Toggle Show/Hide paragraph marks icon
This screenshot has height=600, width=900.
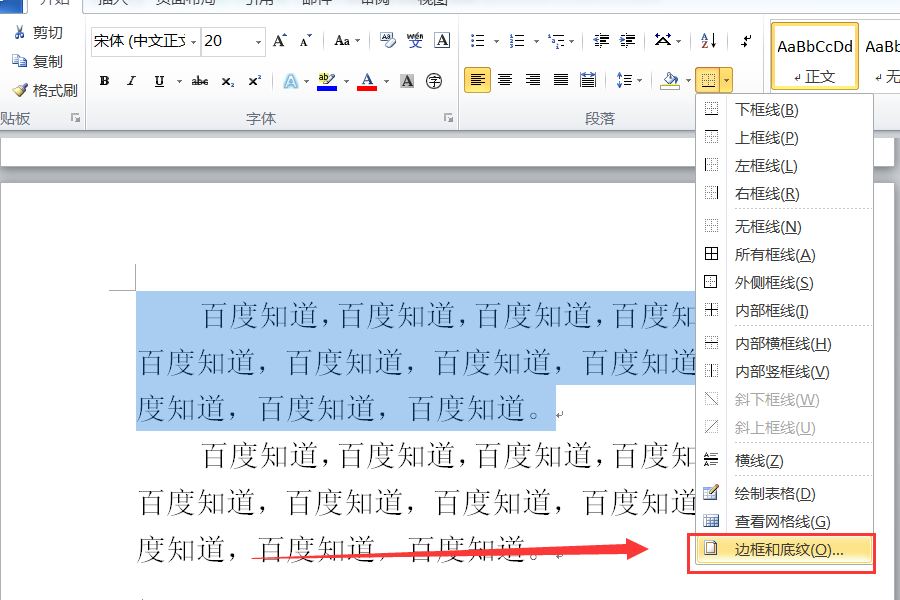pos(746,41)
